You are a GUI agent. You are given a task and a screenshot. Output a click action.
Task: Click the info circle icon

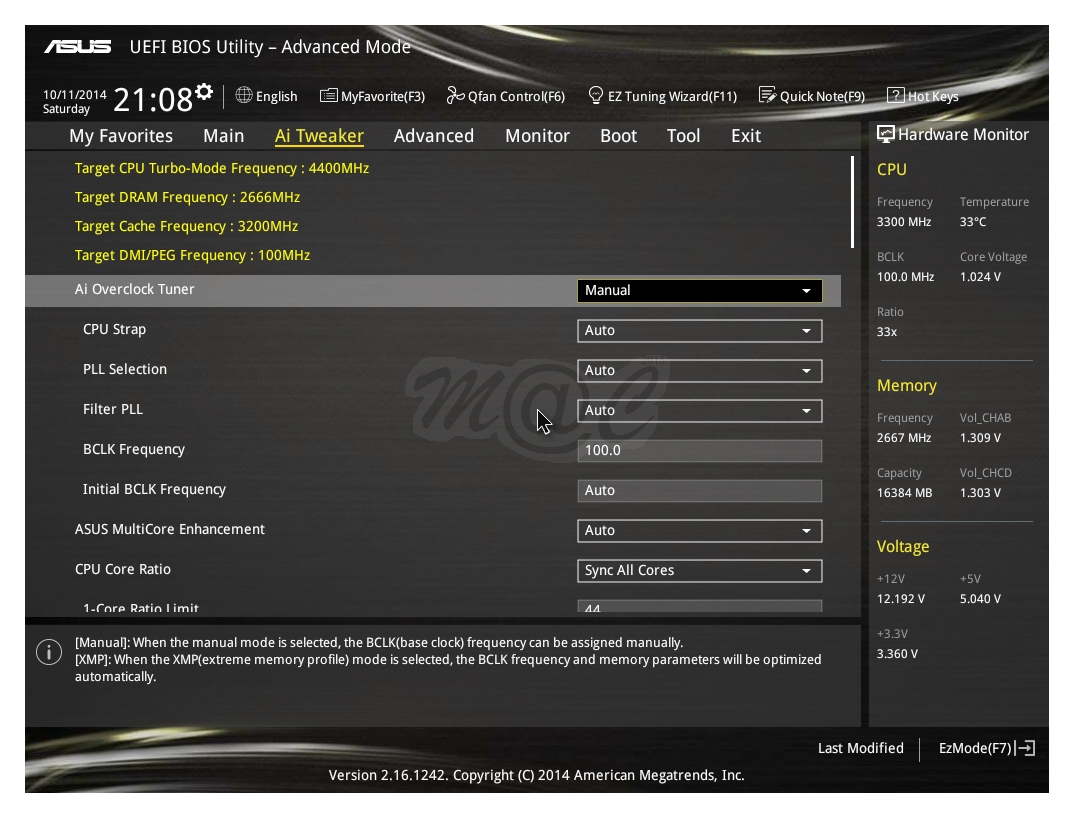click(49, 652)
